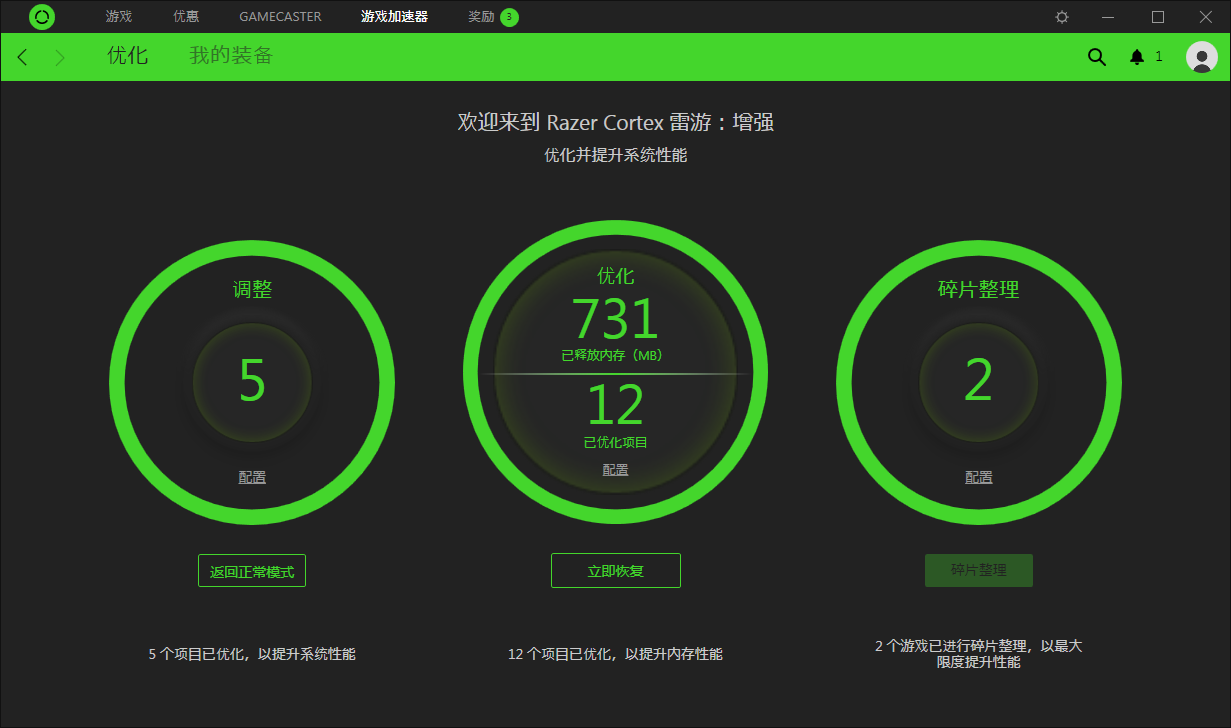Close the Razer Cortex window
Image resolution: width=1231 pixels, height=728 pixels.
[x=1205, y=17]
